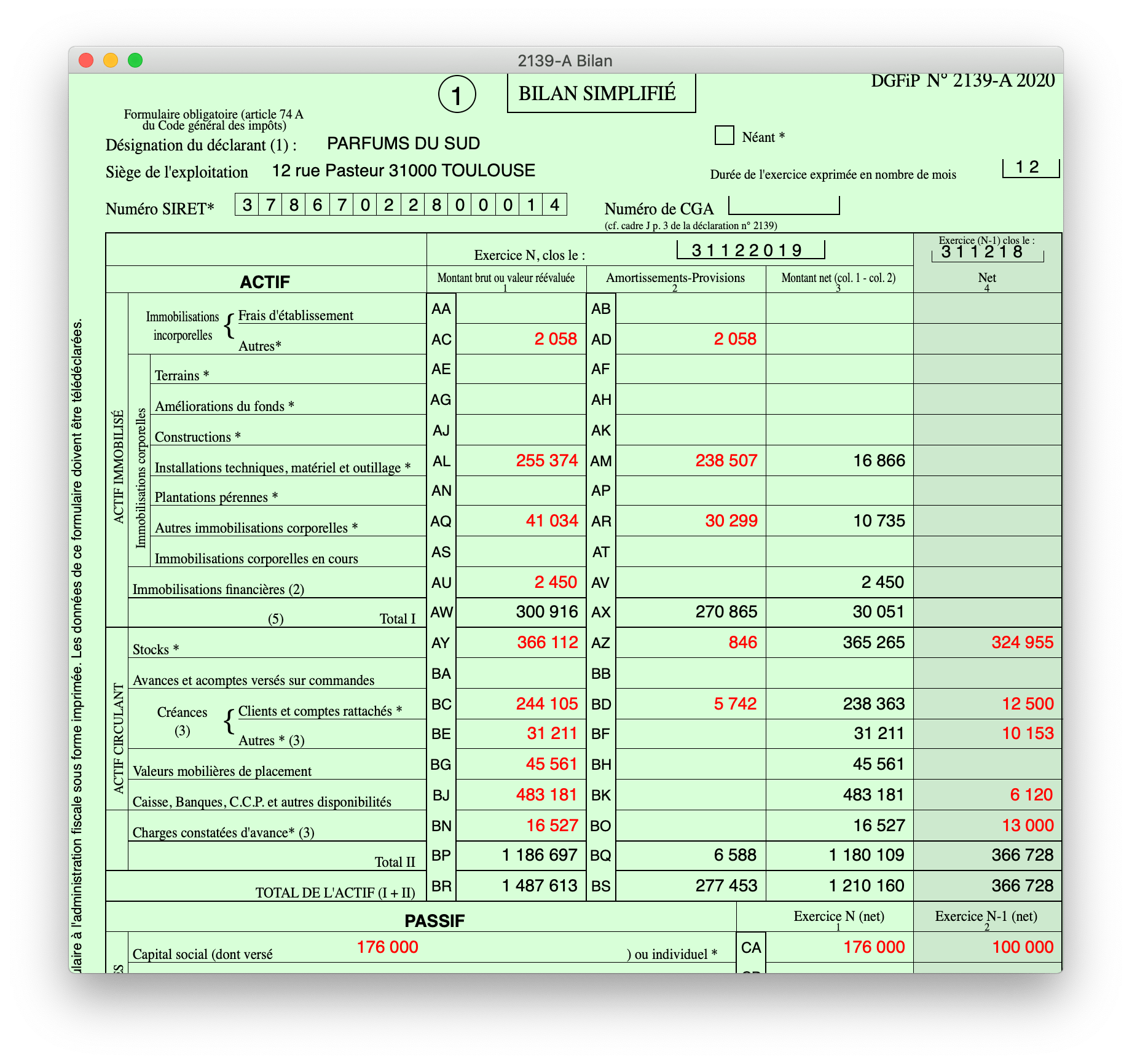This screenshot has width=1132, height=1064.
Task: Click total assets gross 1 487 613
Action: click(521, 886)
